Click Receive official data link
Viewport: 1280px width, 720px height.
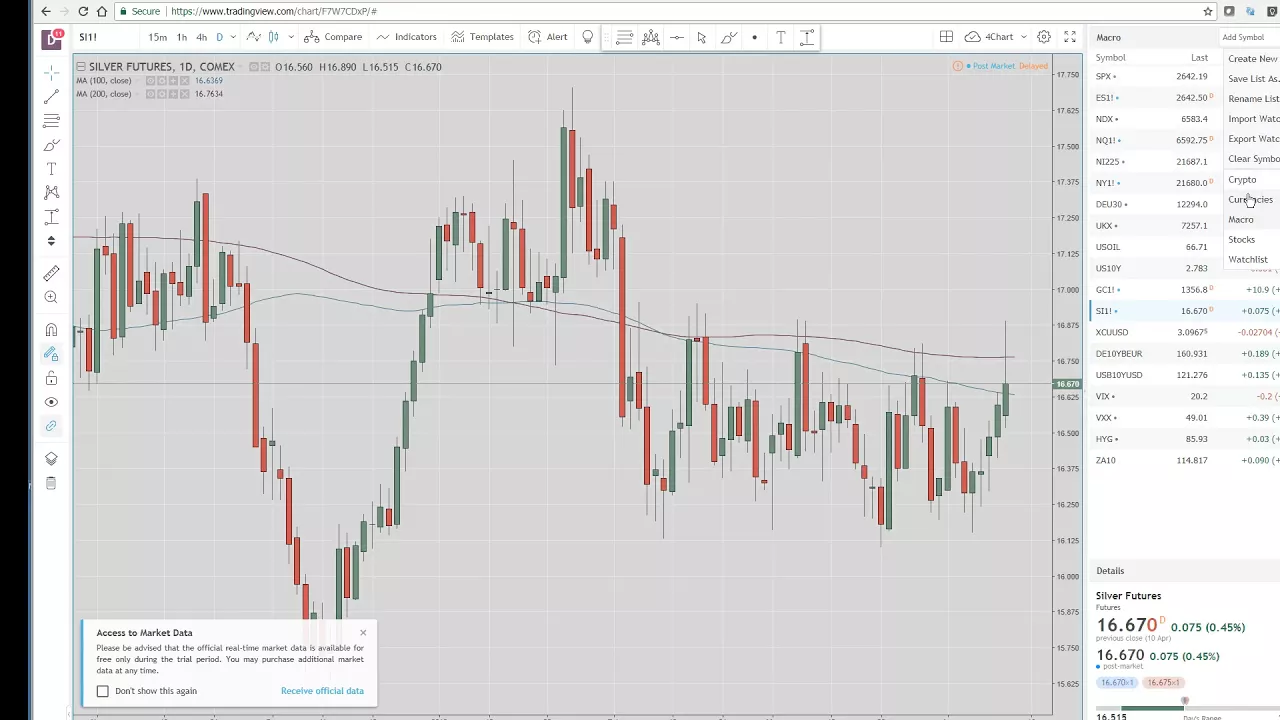tap(322, 691)
